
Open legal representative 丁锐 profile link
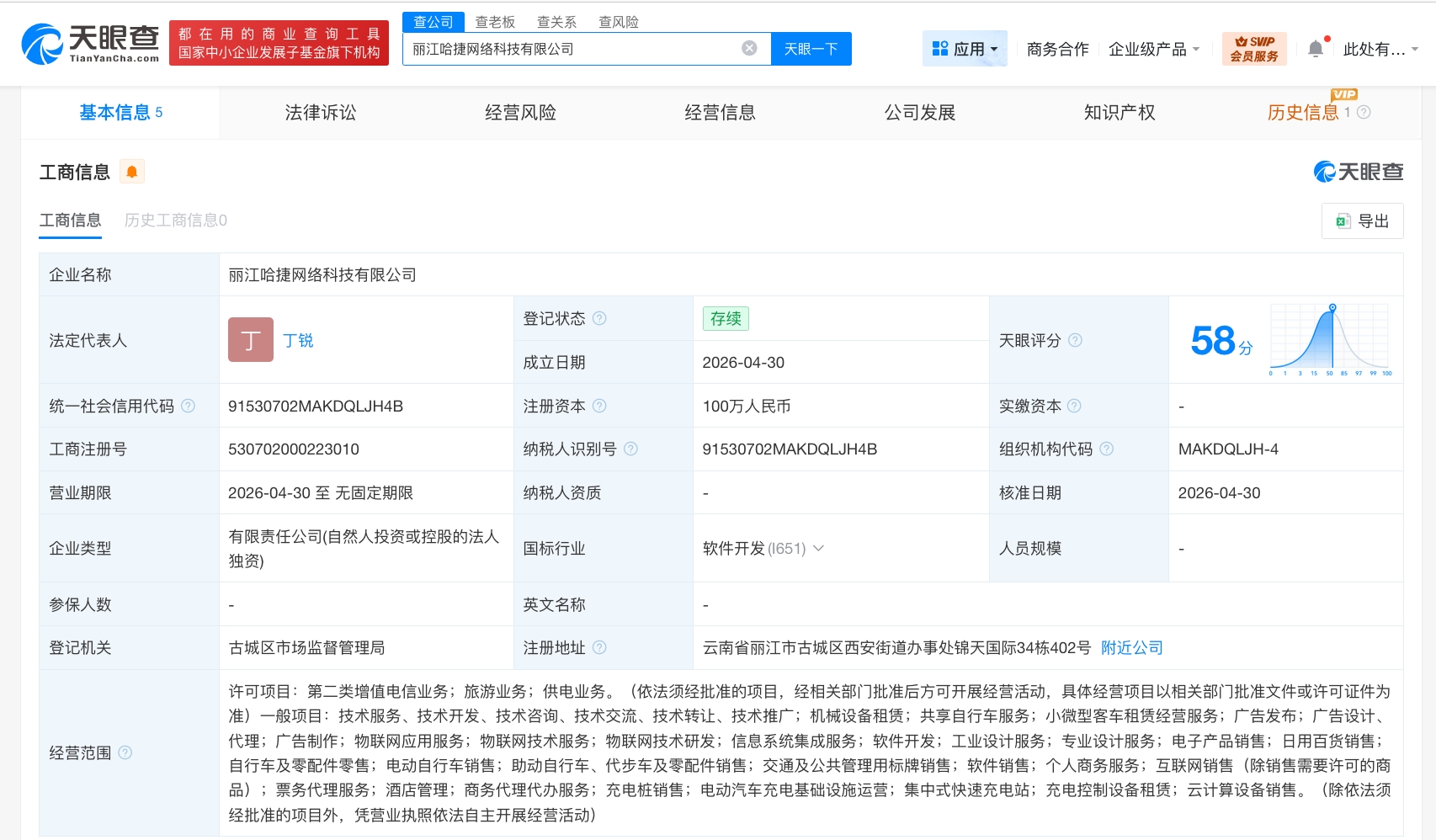click(298, 340)
